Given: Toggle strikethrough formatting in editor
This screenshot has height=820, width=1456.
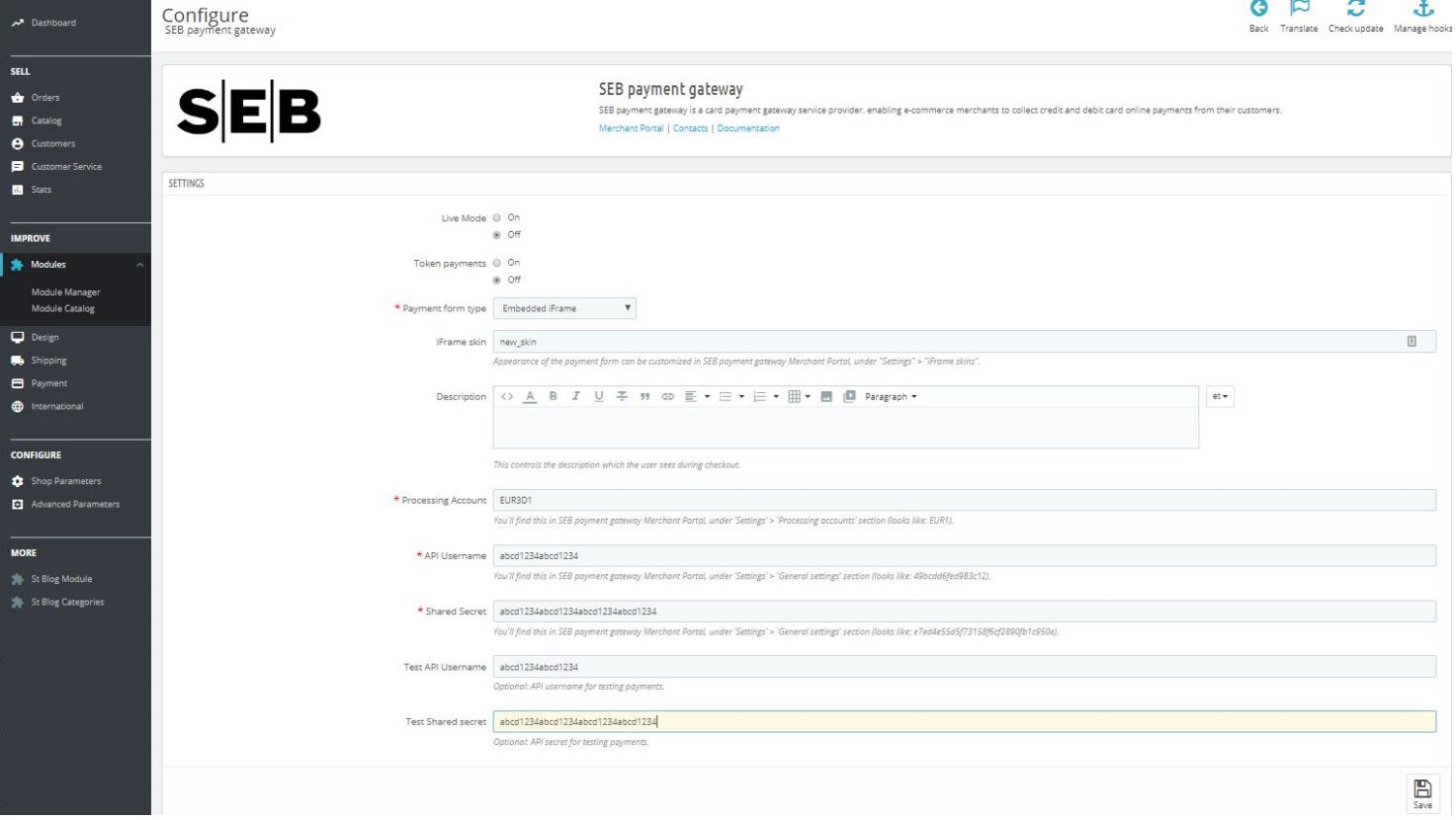Looking at the screenshot, I should click(622, 397).
